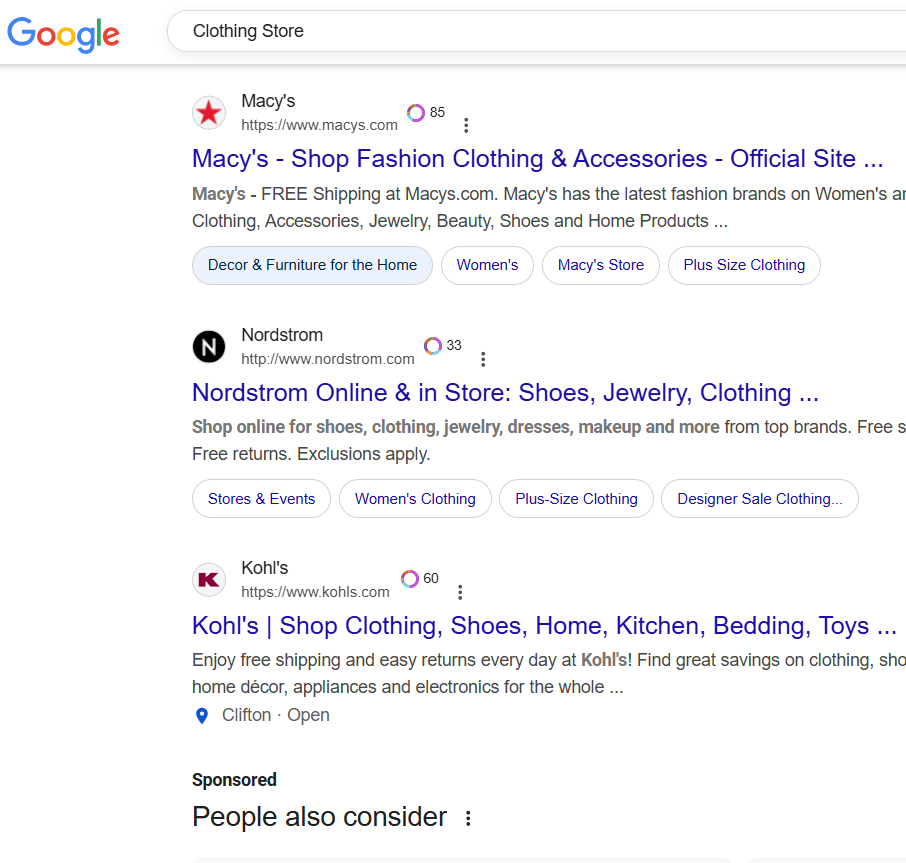Viewport: 906px width, 863px height.
Task: Click the Kohl's K favicon
Action: 209,579
